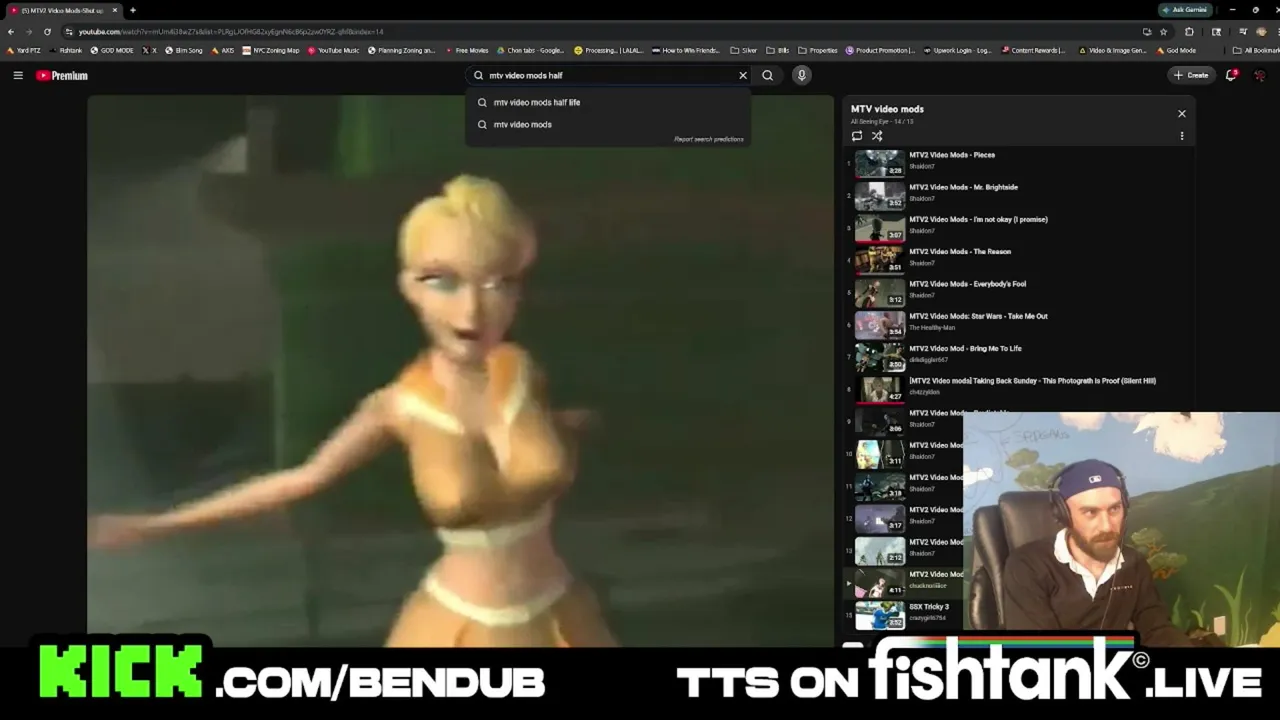Open Bills bookmarks folder
Image resolution: width=1280 pixels, height=720 pixels.
pos(778,50)
